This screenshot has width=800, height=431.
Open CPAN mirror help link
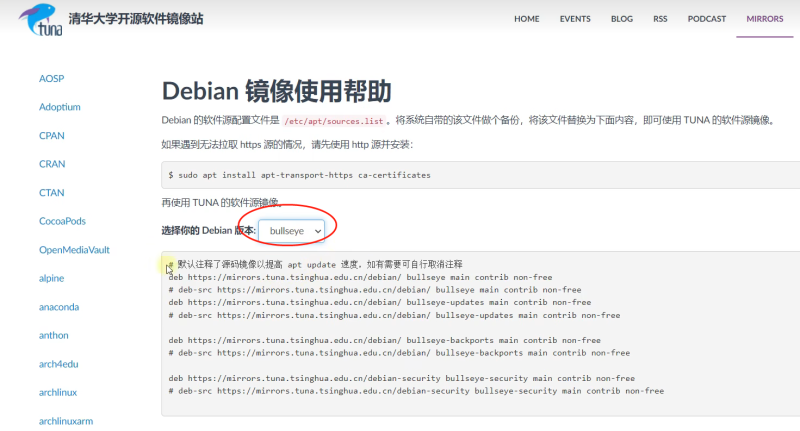[52, 136]
